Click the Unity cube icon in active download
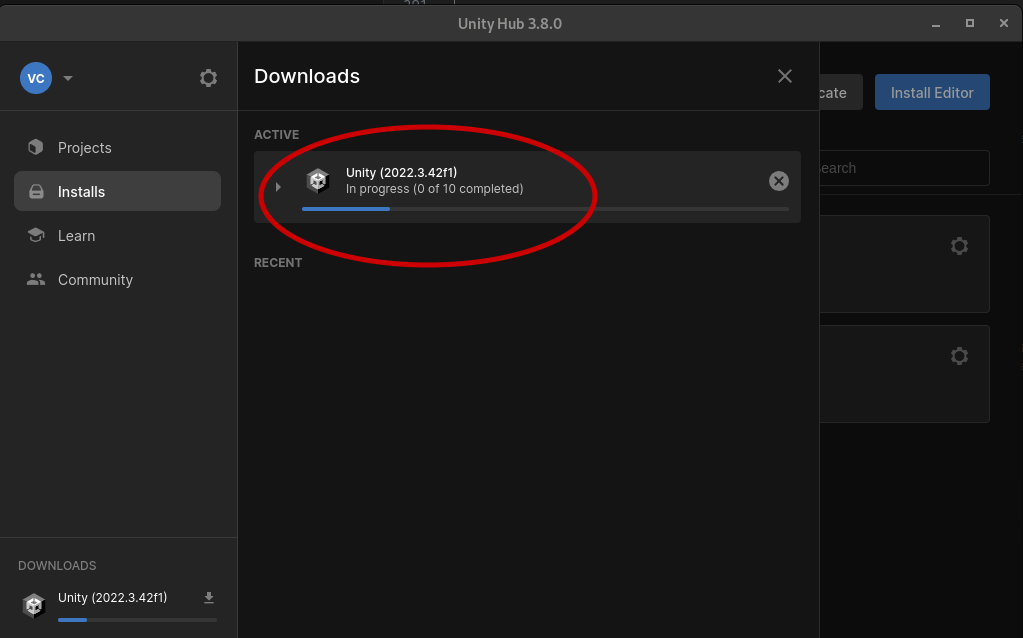Viewport: 1023px width, 638px height. click(x=318, y=181)
